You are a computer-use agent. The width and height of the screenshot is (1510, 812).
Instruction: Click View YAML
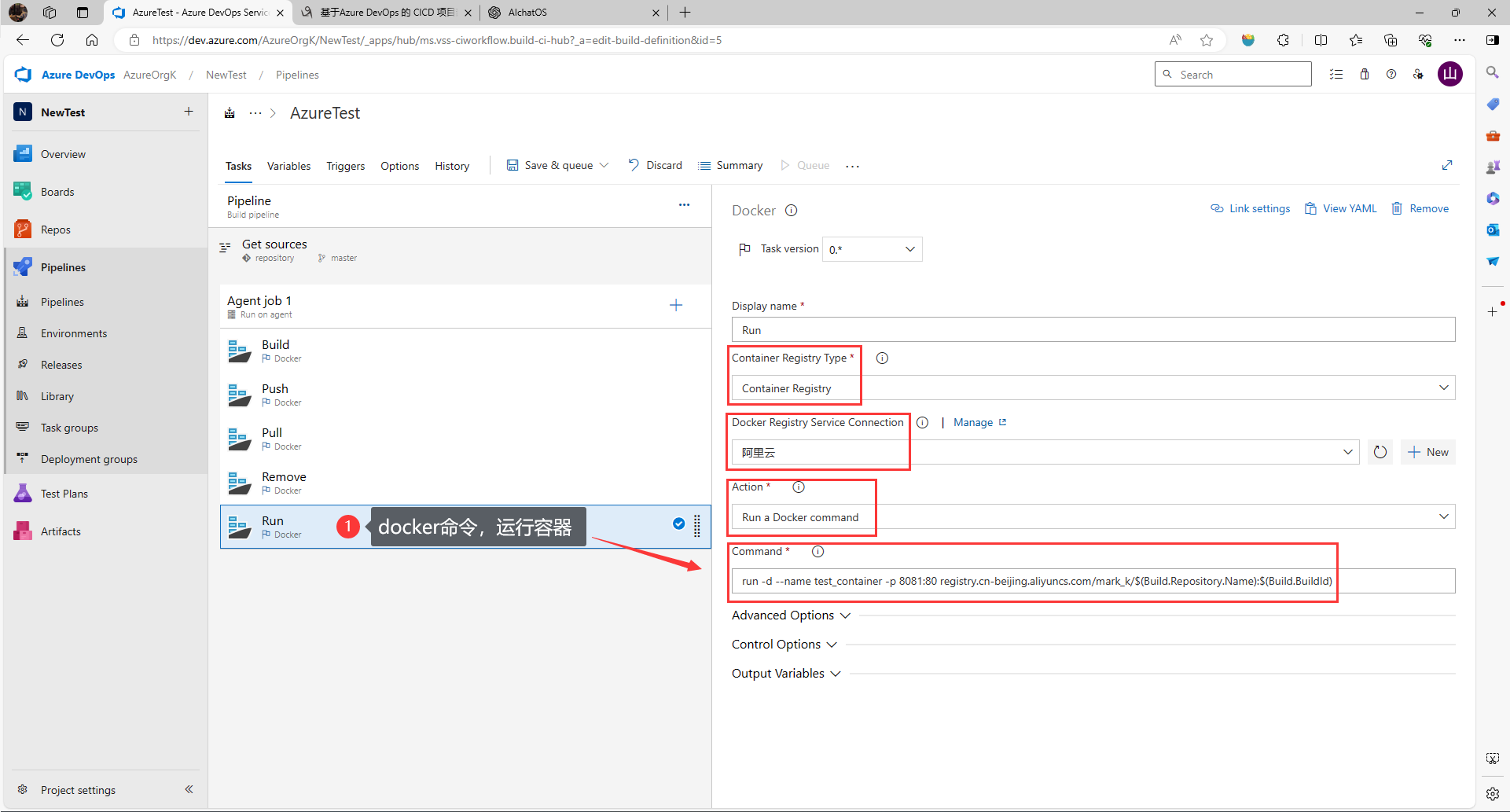(1341, 208)
